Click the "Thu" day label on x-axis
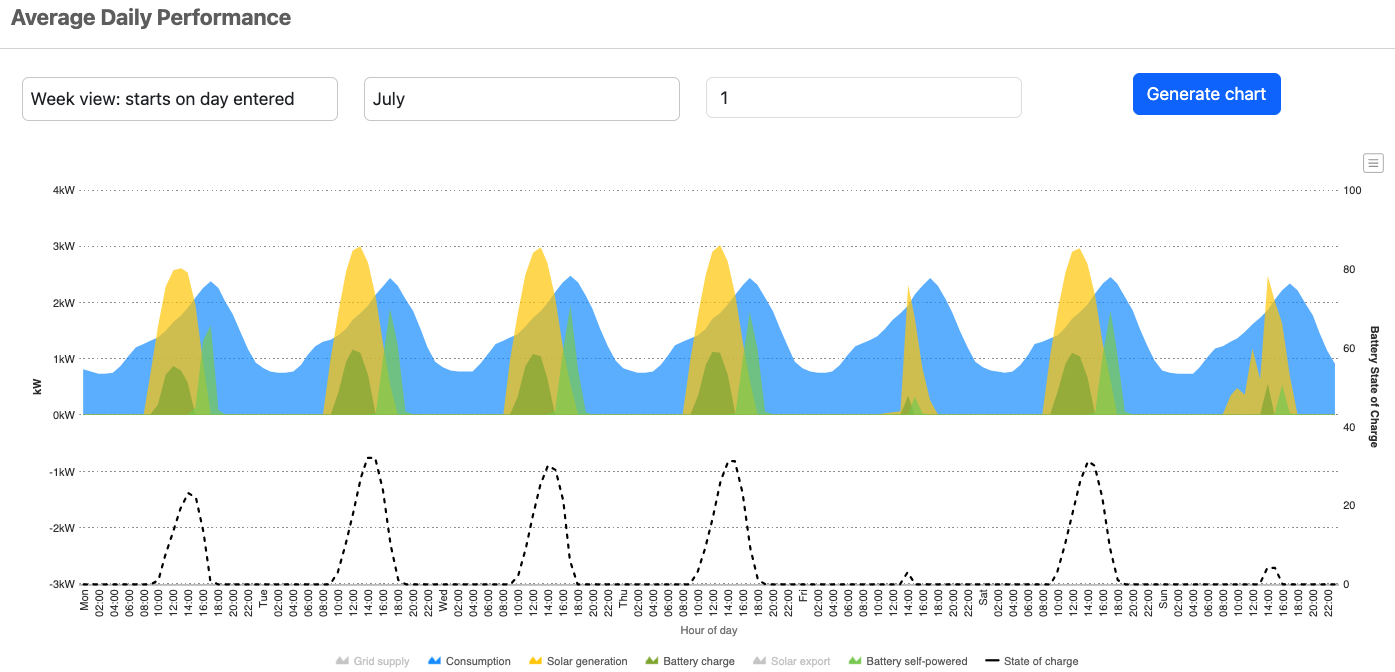This screenshot has height=672, width=1395. point(623,599)
